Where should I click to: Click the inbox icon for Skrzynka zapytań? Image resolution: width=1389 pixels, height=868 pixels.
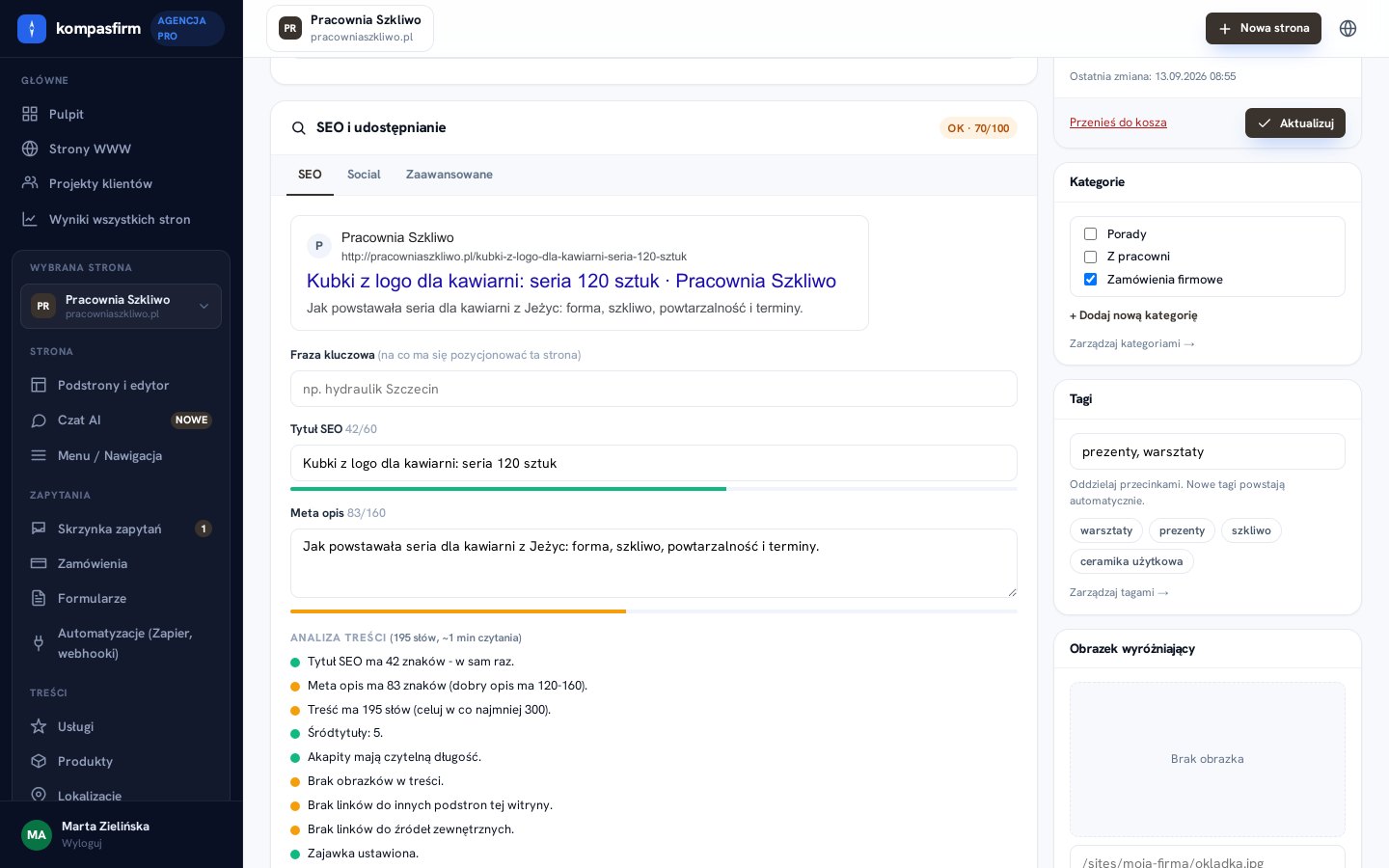(39, 529)
